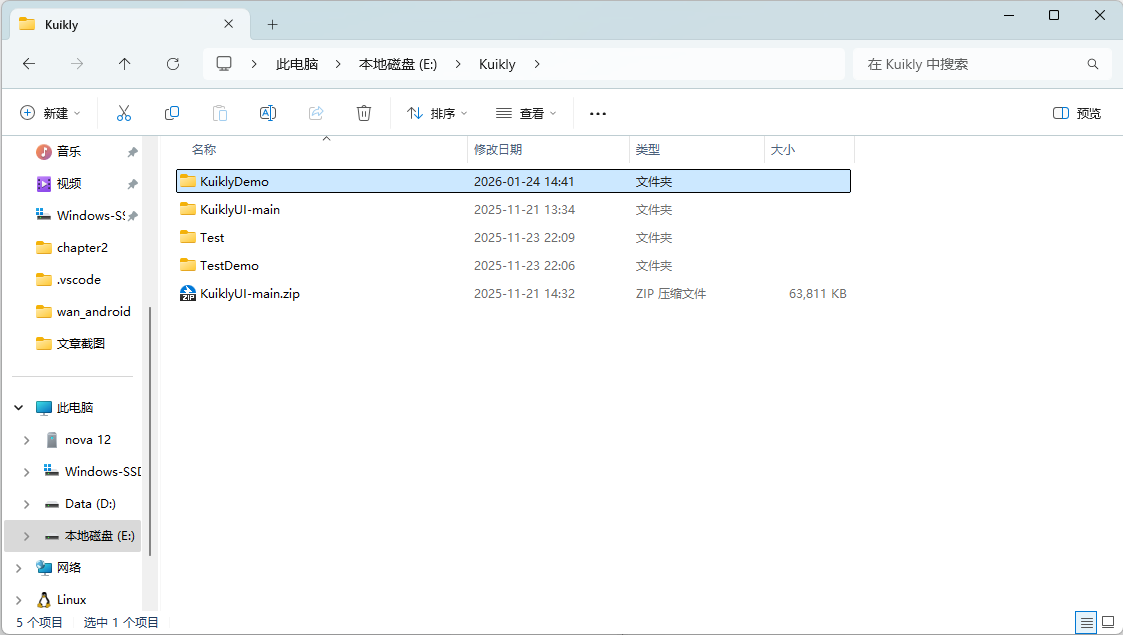This screenshot has height=635, width=1123.
Task: Click the 本地磁盘 (E:) breadcrumb segment
Action: [x=398, y=64]
